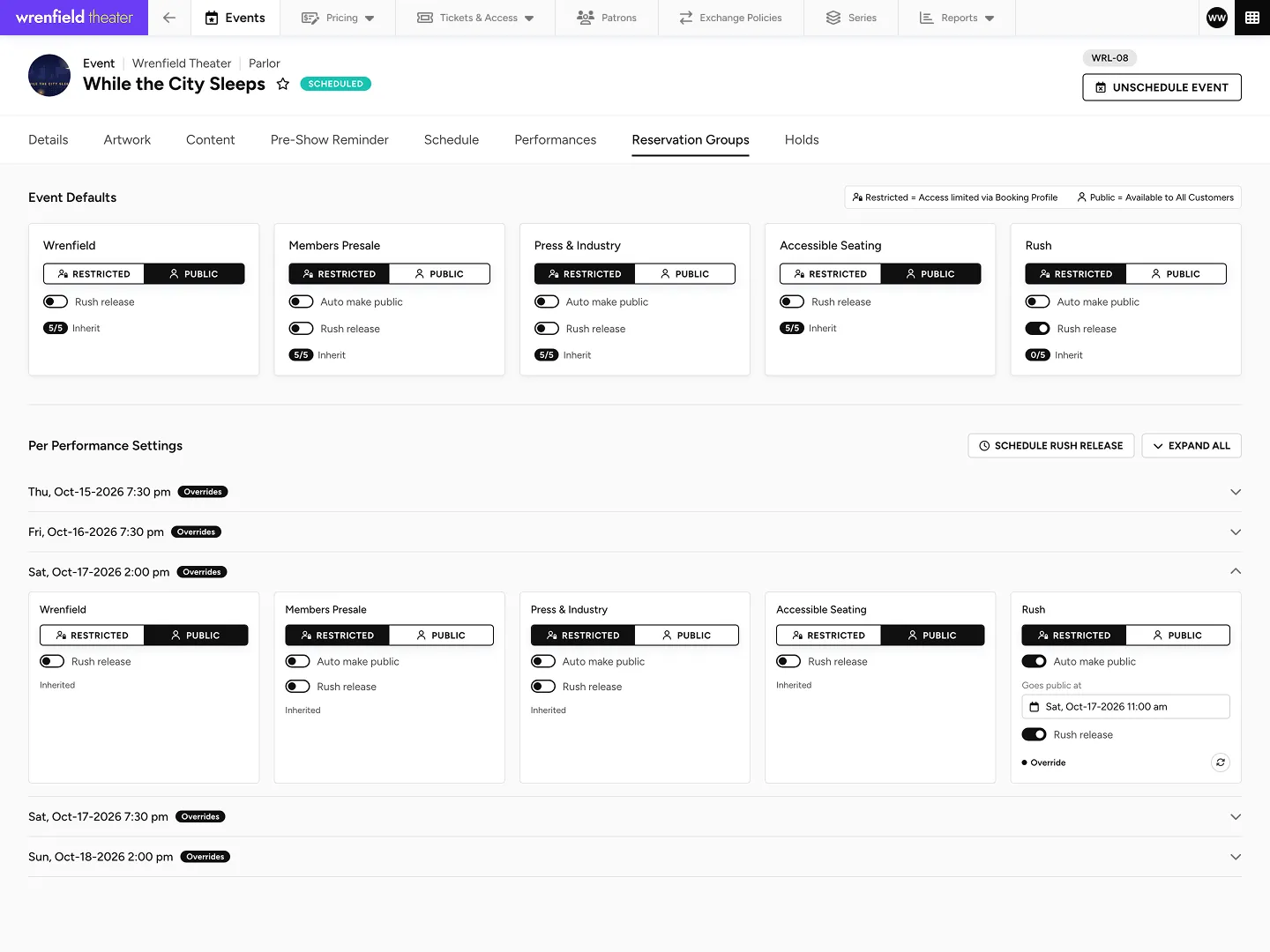Disable Auto make public in Sat 2:00 pm Rush card
The width and height of the screenshot is (1270, 952).
(1034, 661)
